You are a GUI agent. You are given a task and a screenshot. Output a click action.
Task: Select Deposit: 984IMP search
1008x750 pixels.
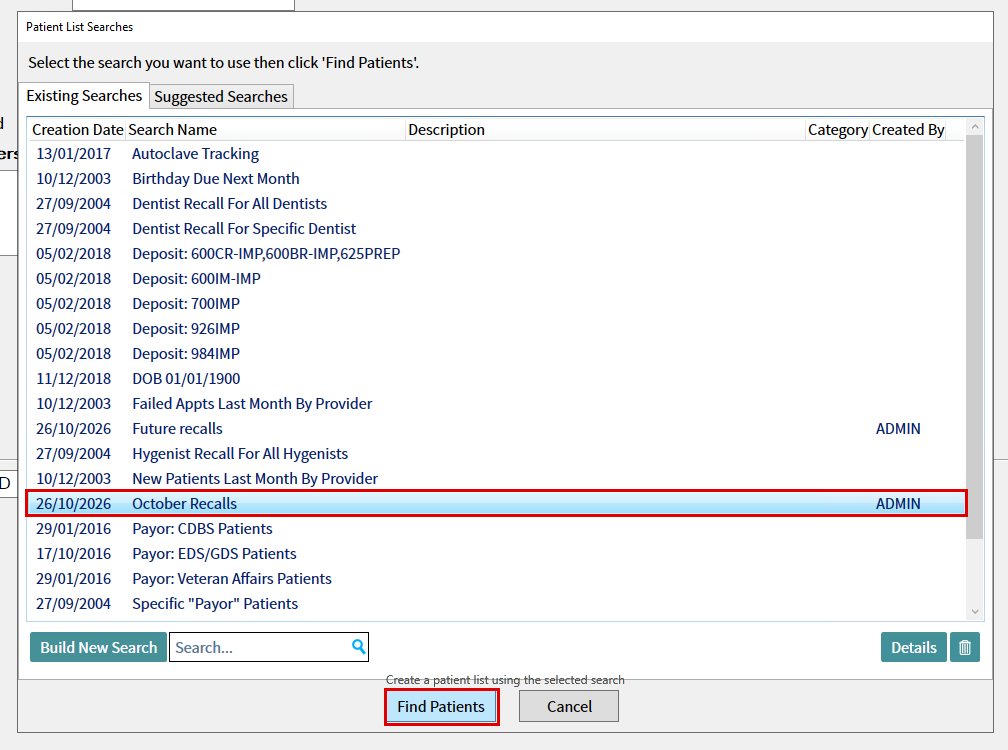tap(496, 355)
